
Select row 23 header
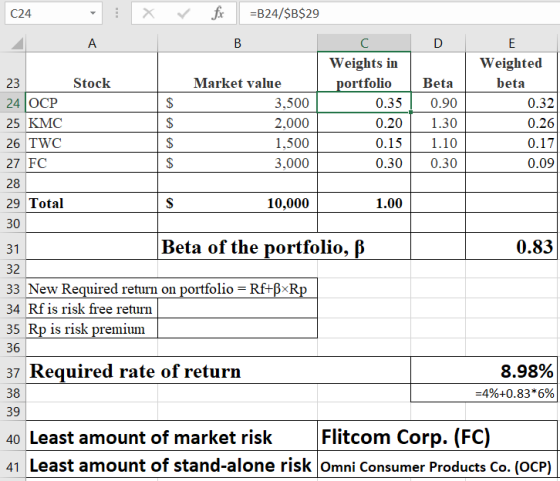[13, 72]
